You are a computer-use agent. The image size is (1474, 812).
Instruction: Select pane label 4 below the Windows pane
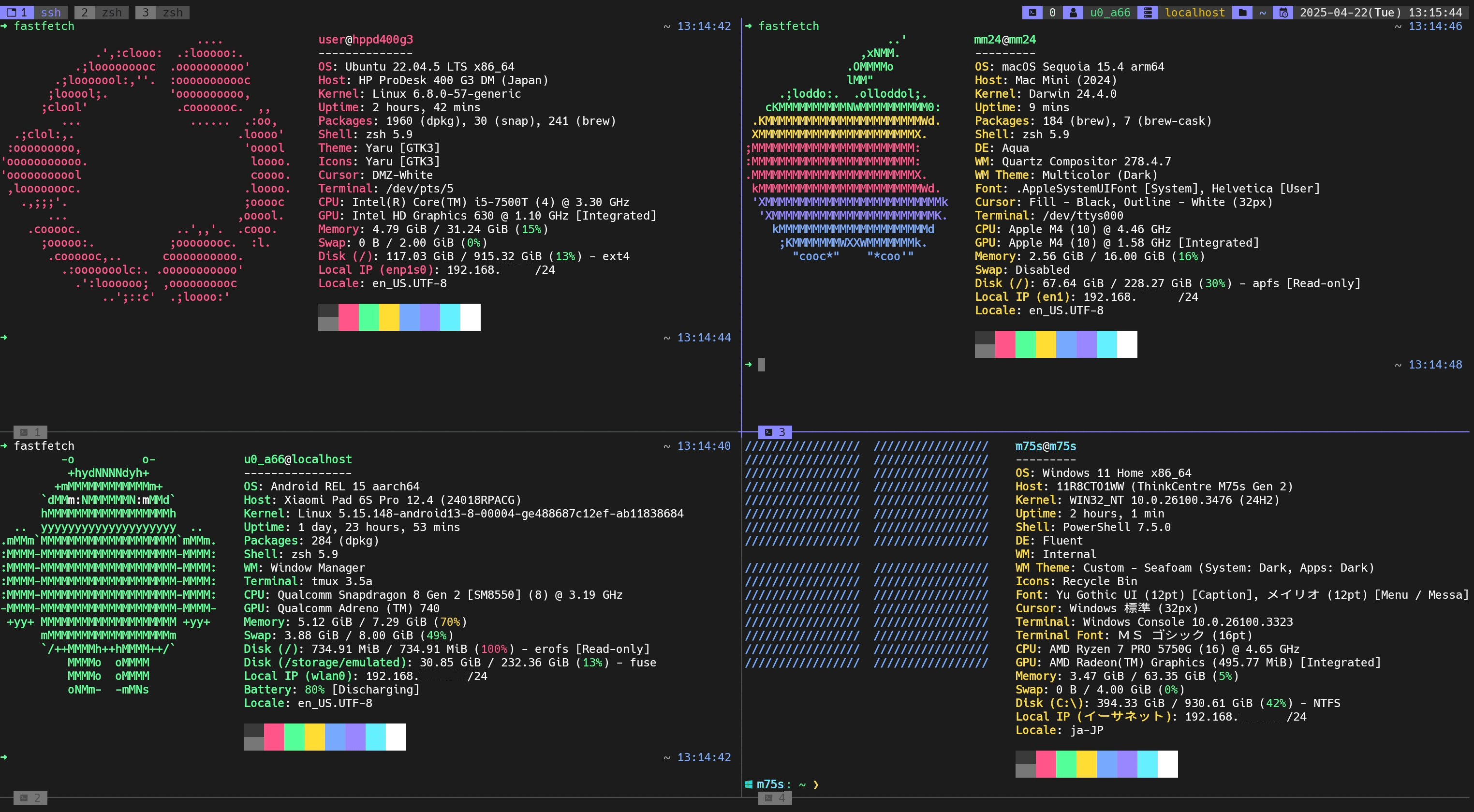[x=775, y=797]
